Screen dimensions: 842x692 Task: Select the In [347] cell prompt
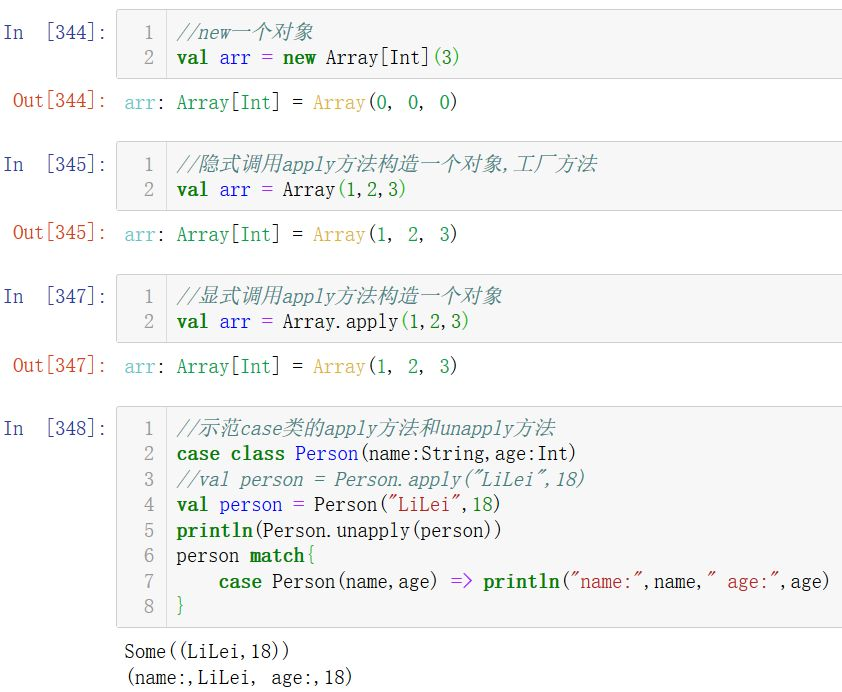point(55,297)
